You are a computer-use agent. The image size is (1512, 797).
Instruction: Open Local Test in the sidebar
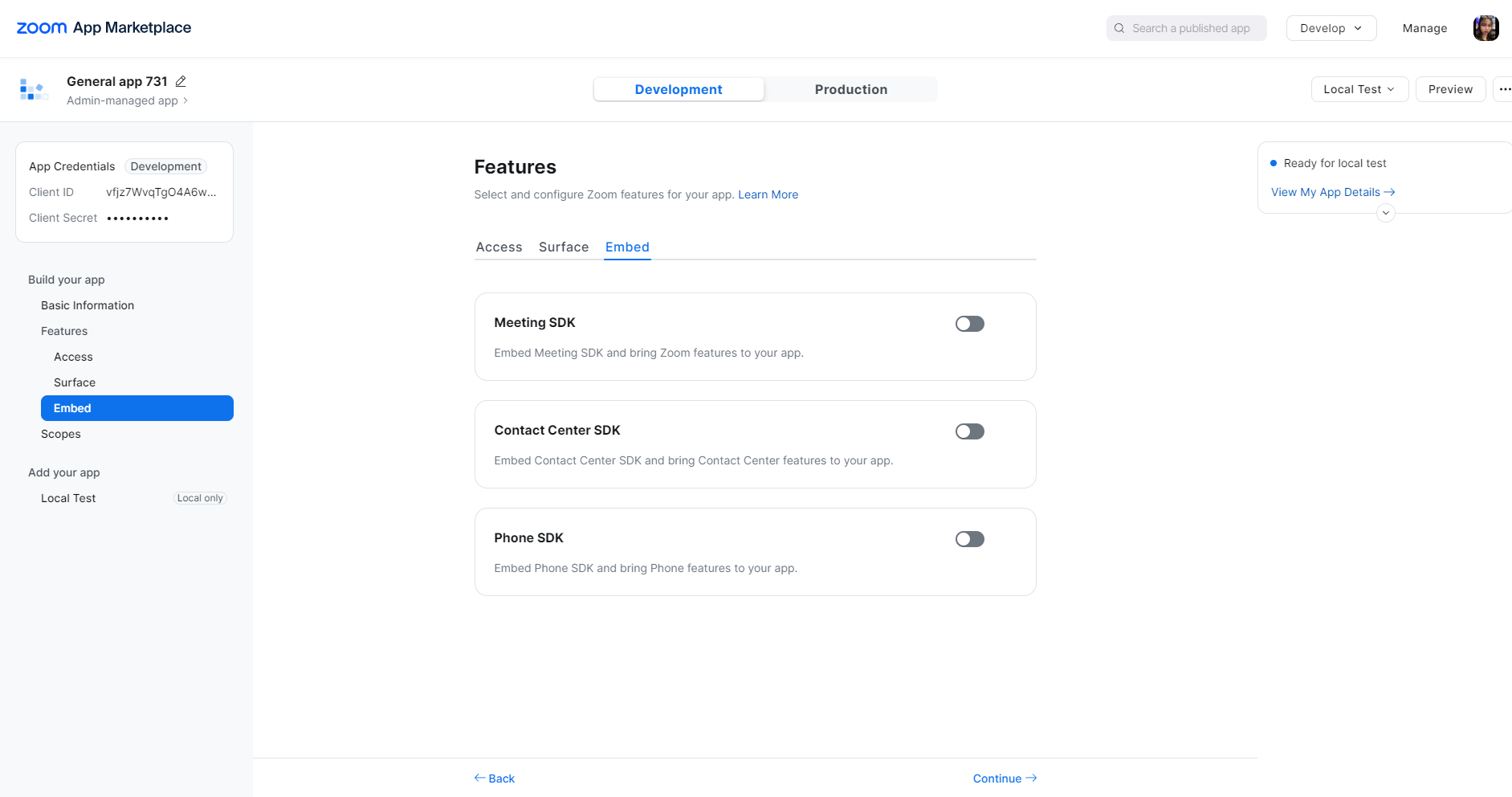[x=68, y=498]
